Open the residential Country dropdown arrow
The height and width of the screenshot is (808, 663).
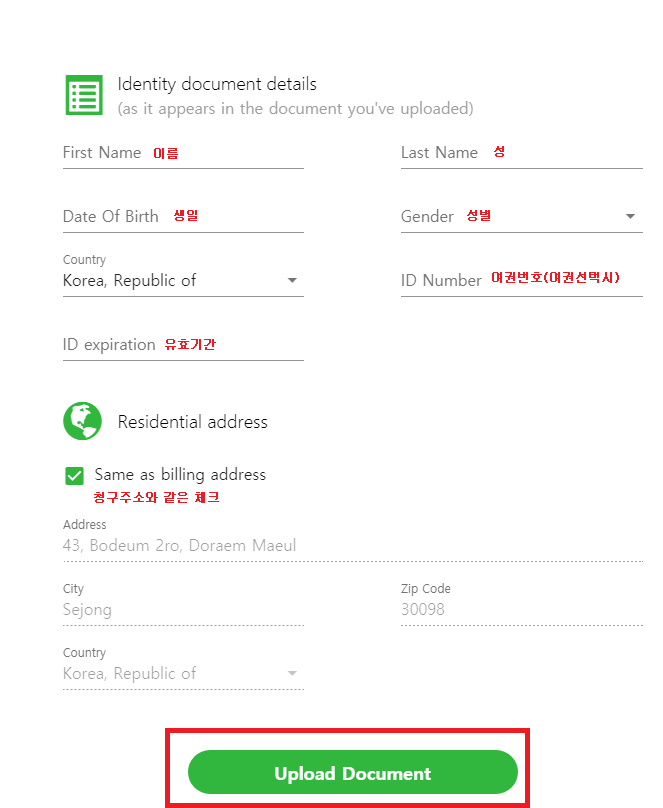pos(292,674)
